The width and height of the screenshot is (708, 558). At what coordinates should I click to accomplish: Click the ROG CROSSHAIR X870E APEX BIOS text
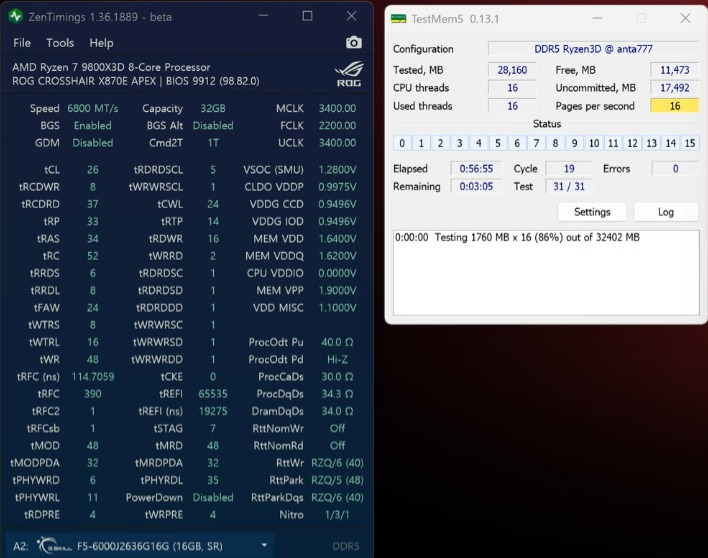[135, 81]
